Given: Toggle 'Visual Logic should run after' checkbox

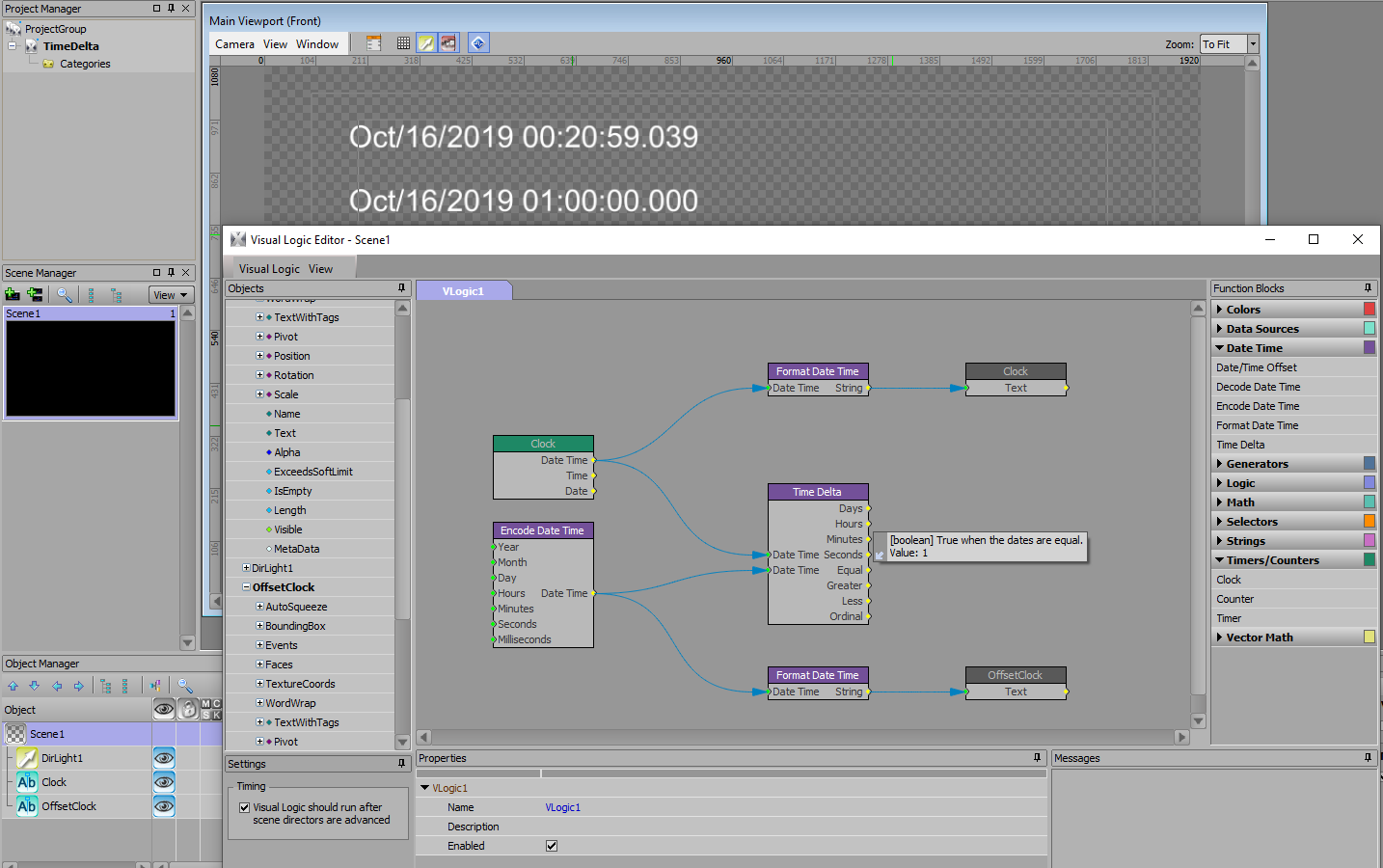Looking at the screenshot, I should (245, 807).
